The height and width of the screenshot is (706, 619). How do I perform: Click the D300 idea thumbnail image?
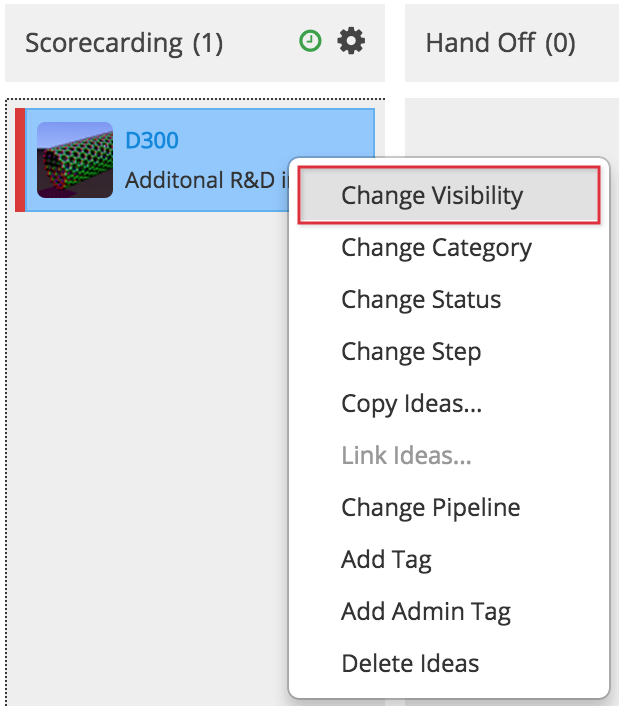75,160
